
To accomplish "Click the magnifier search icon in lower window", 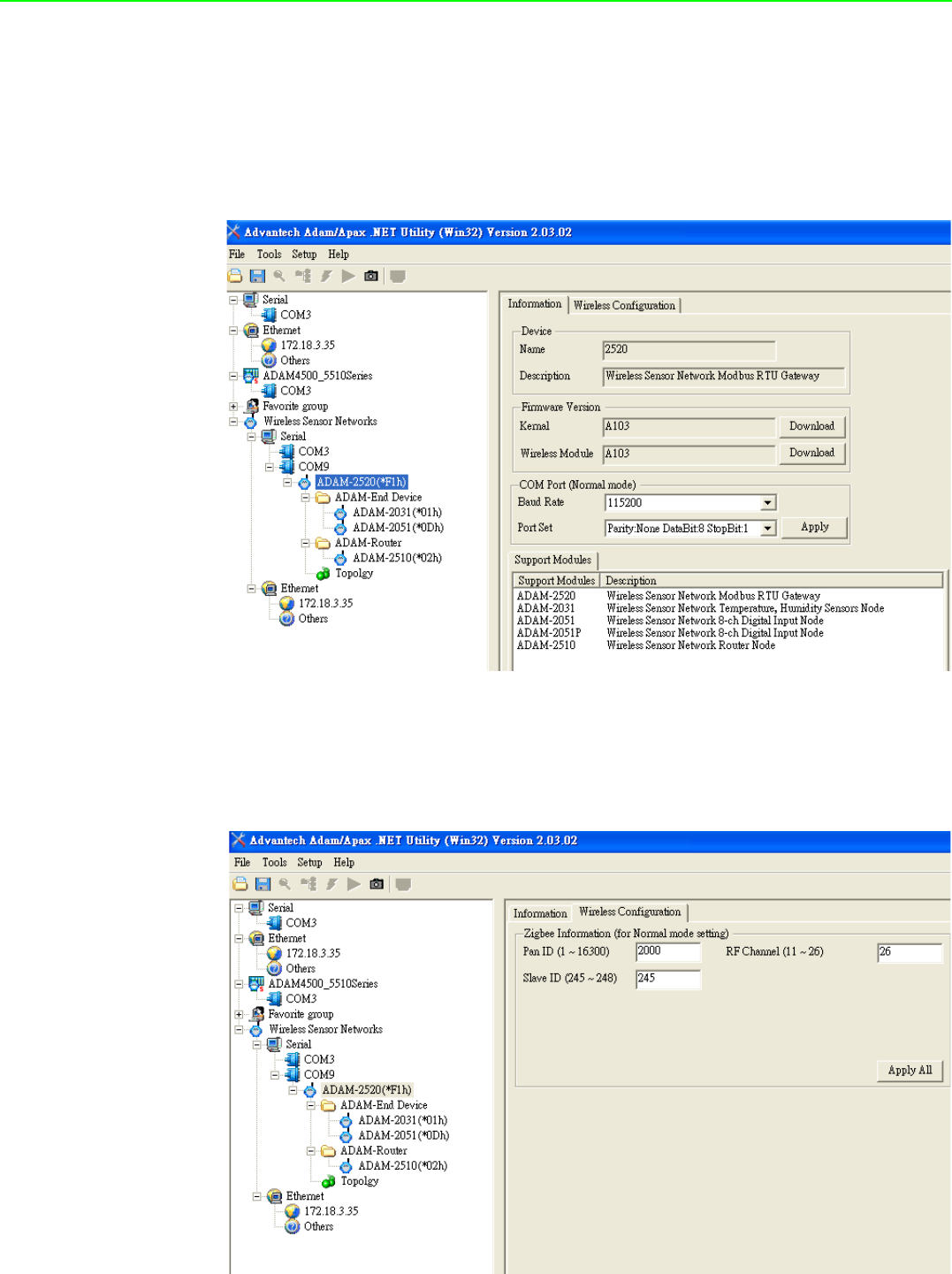I will 285,884.
